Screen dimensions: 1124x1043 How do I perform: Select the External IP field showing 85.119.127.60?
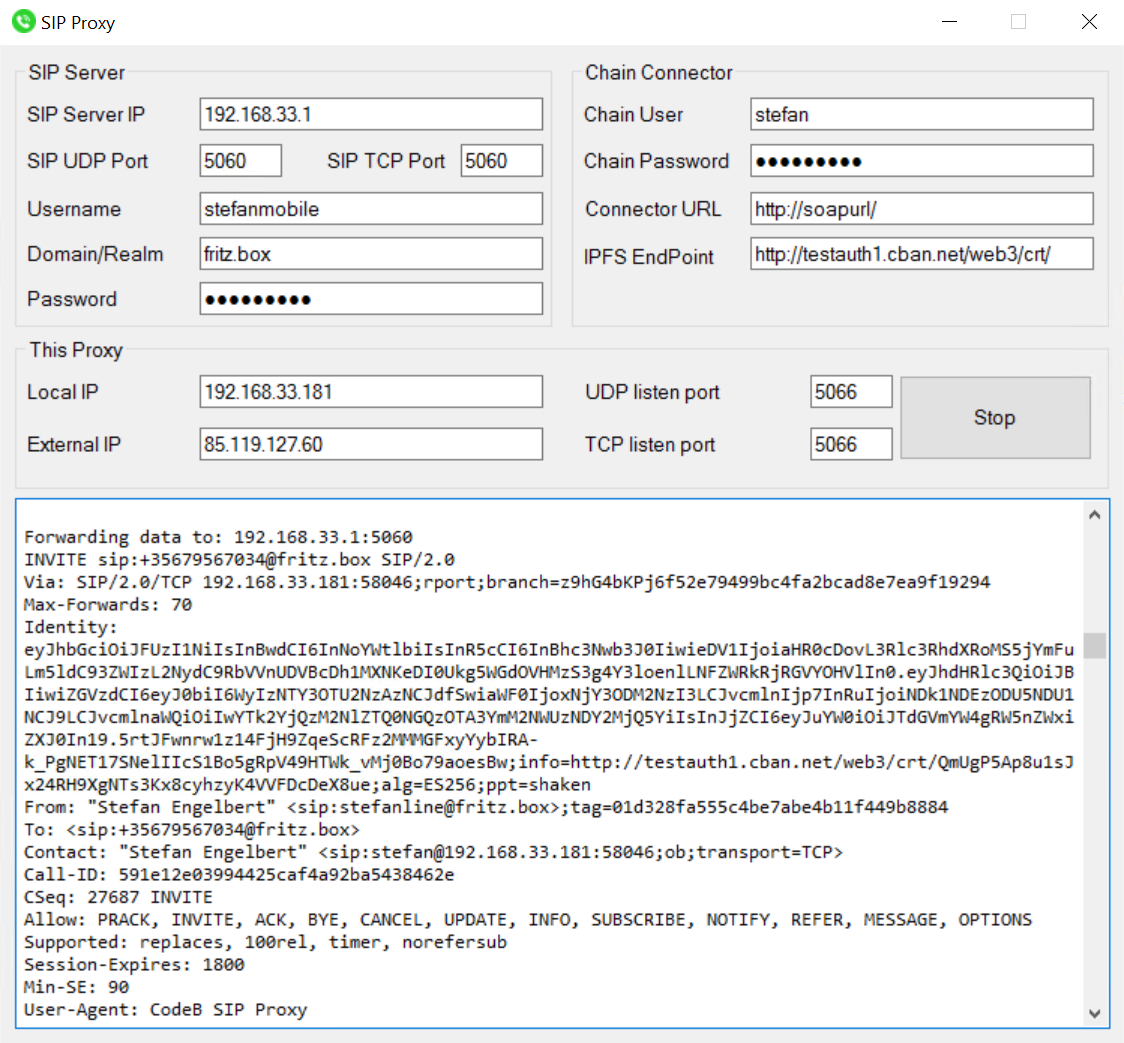[370, 443]
